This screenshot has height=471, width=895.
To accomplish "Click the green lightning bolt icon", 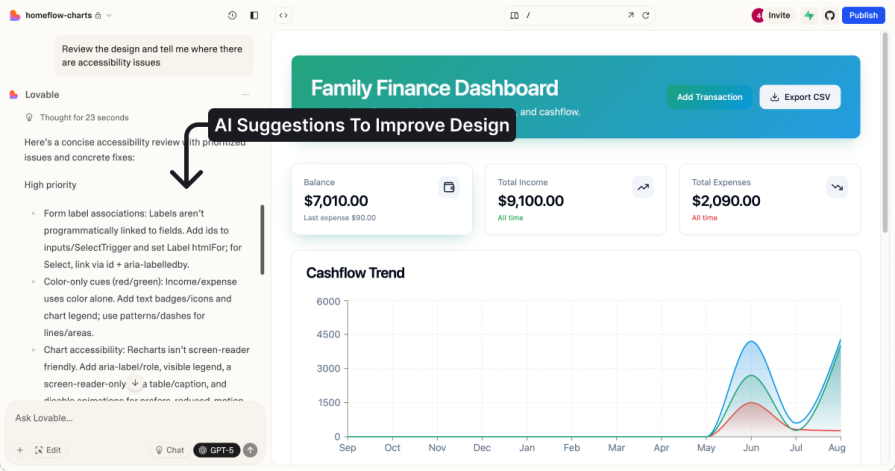I will (809, 15).
